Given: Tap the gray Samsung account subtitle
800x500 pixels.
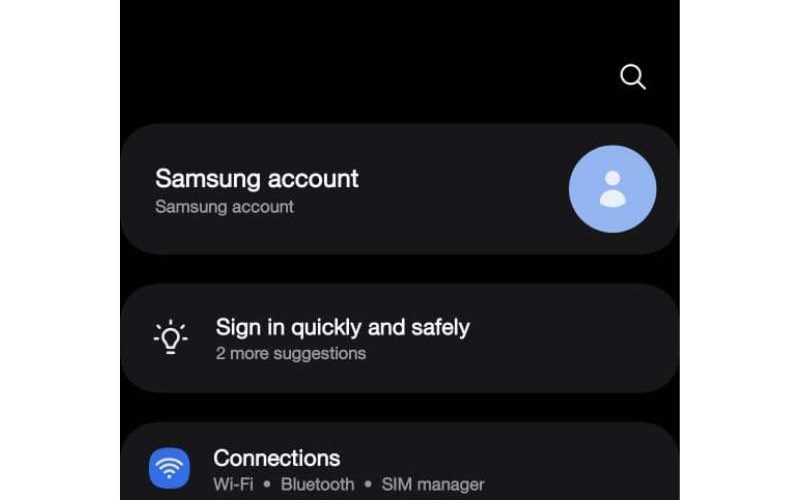Looking at the screenshot, I should (224, 207).
